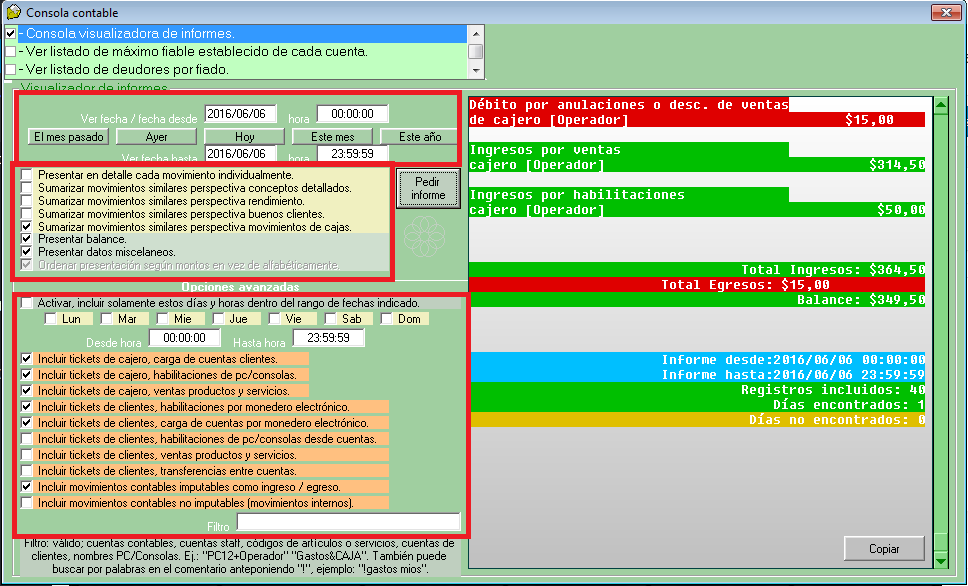This screenshot has height=586, width=968.
Task: Click the 'Ingresos por habilitaciones' report row
Action: coord(697,203)
